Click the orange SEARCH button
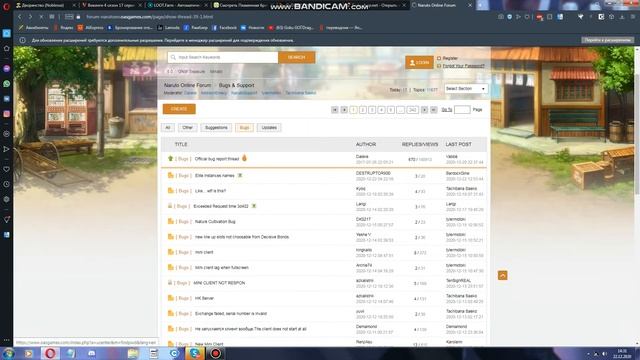The width and height of the screenshot is (640, 360). click(x=297, y=58)
